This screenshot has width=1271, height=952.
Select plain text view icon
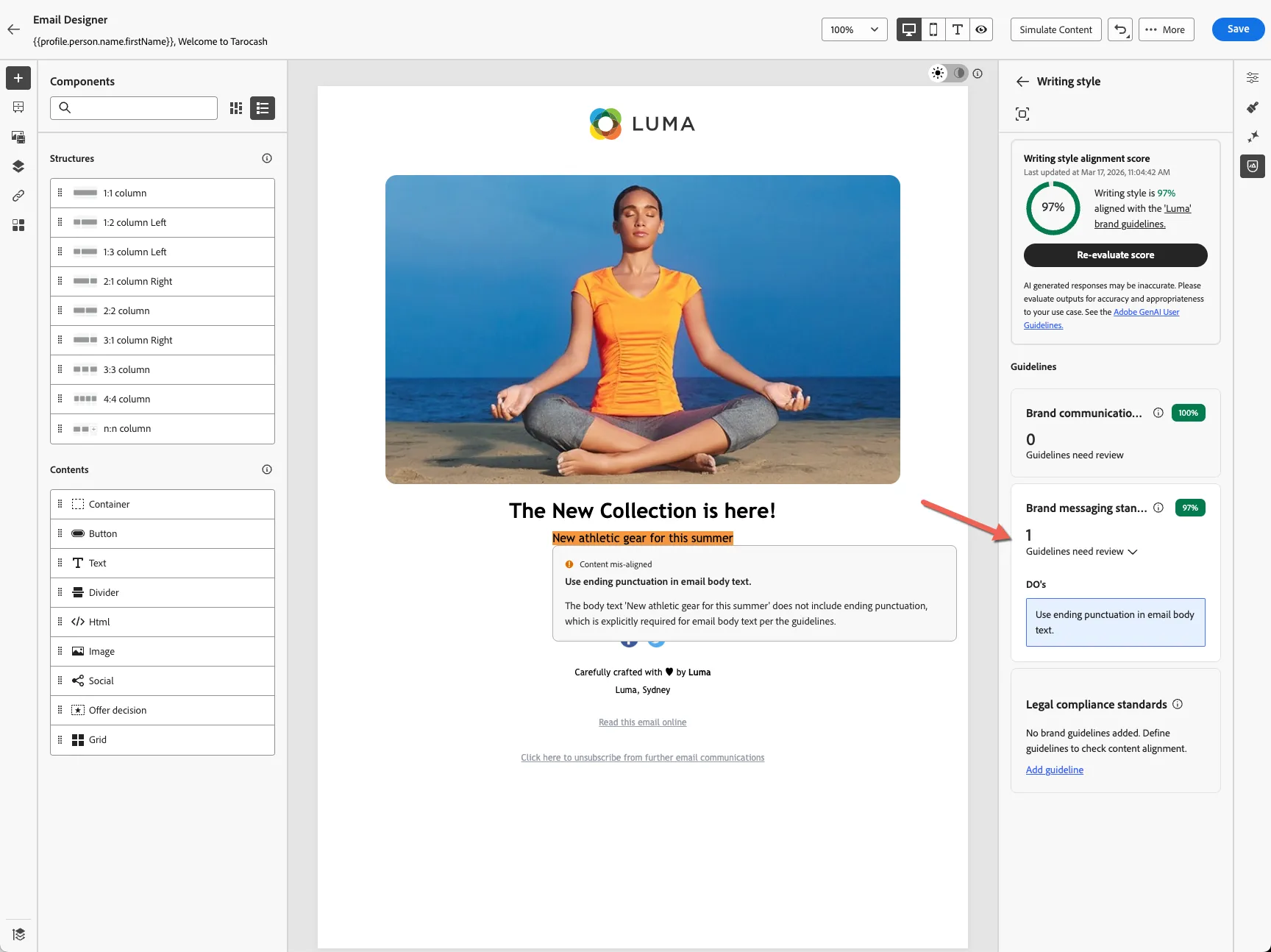pos(957,29)
